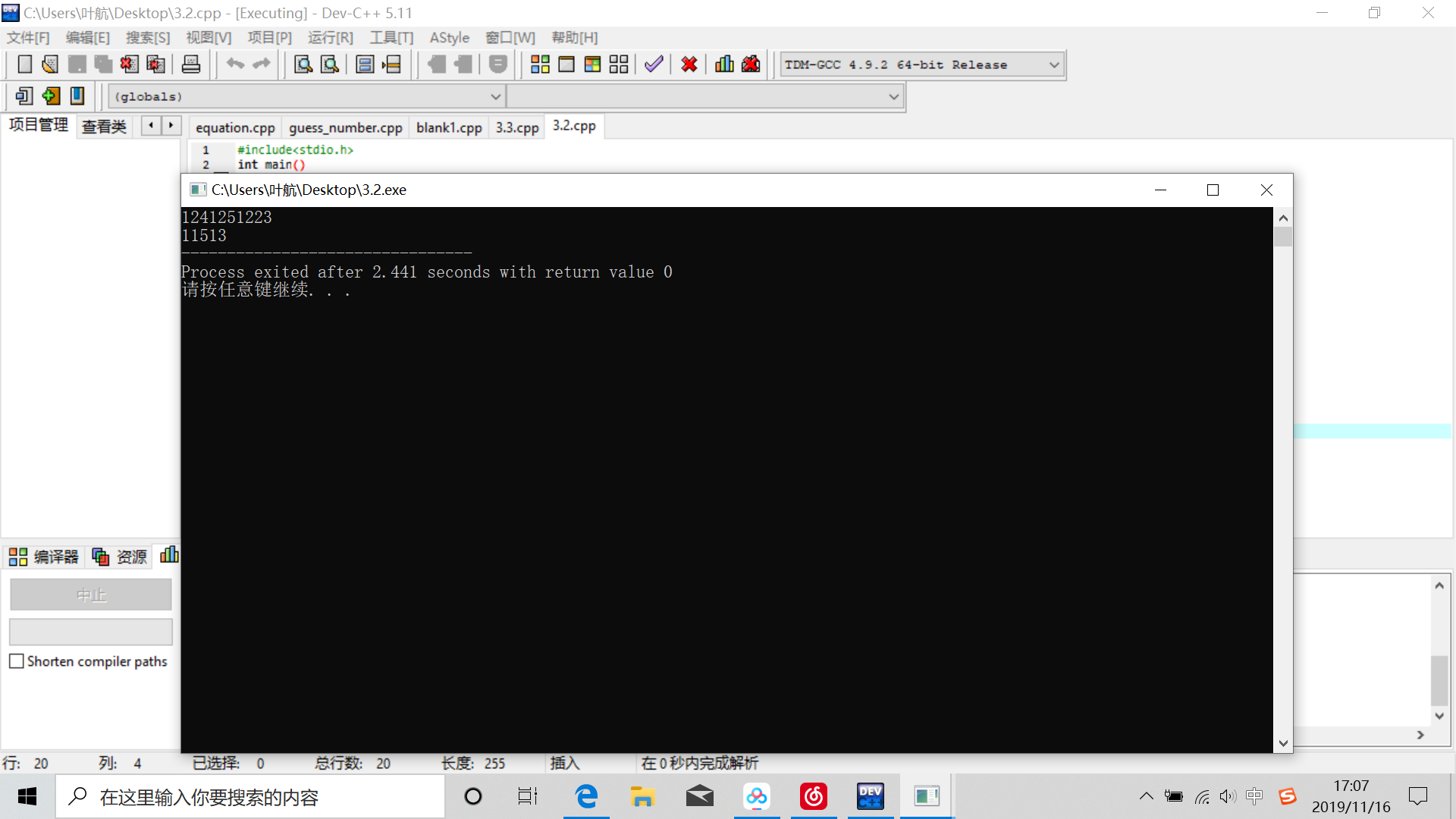Open the 运行[R] menu
The width and height of the screenshot is (1456, 819).
pyautogui.click(x=330, y=38)
